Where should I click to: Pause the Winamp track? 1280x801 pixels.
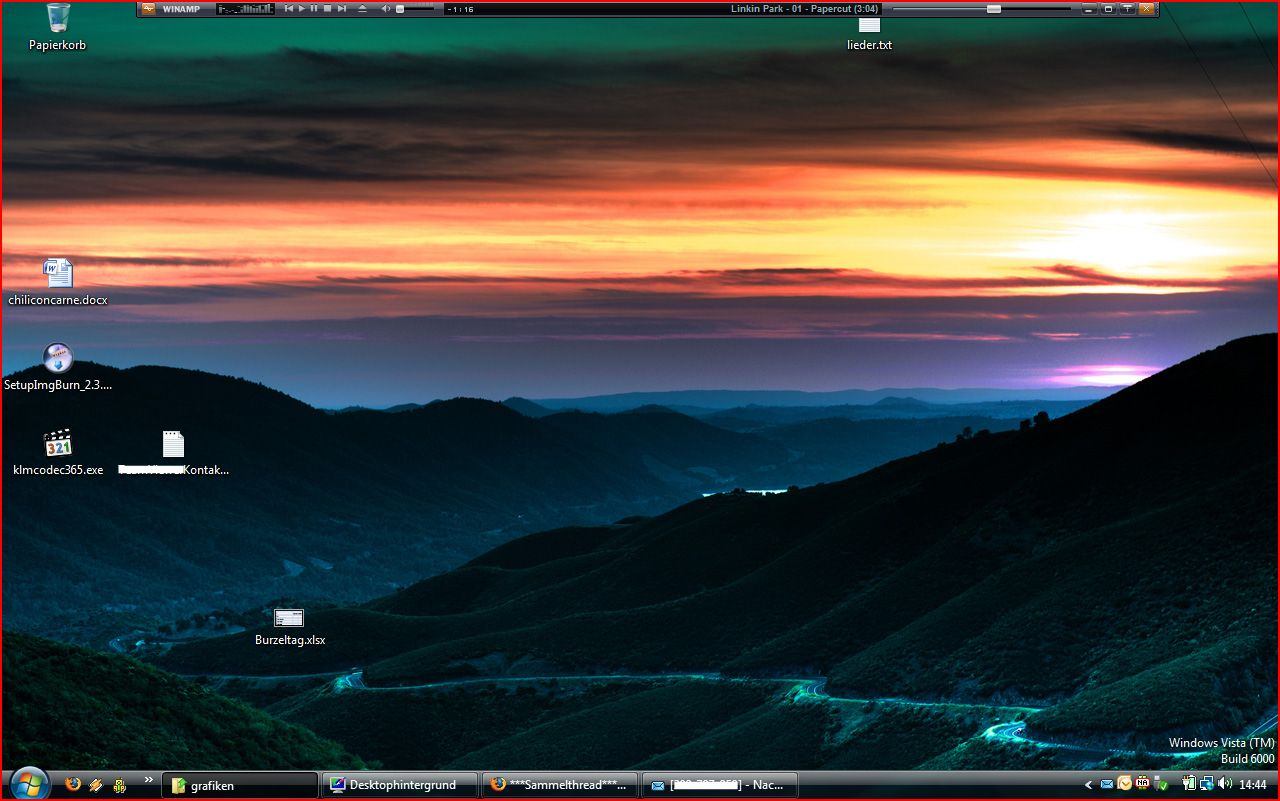coord(314,8)
